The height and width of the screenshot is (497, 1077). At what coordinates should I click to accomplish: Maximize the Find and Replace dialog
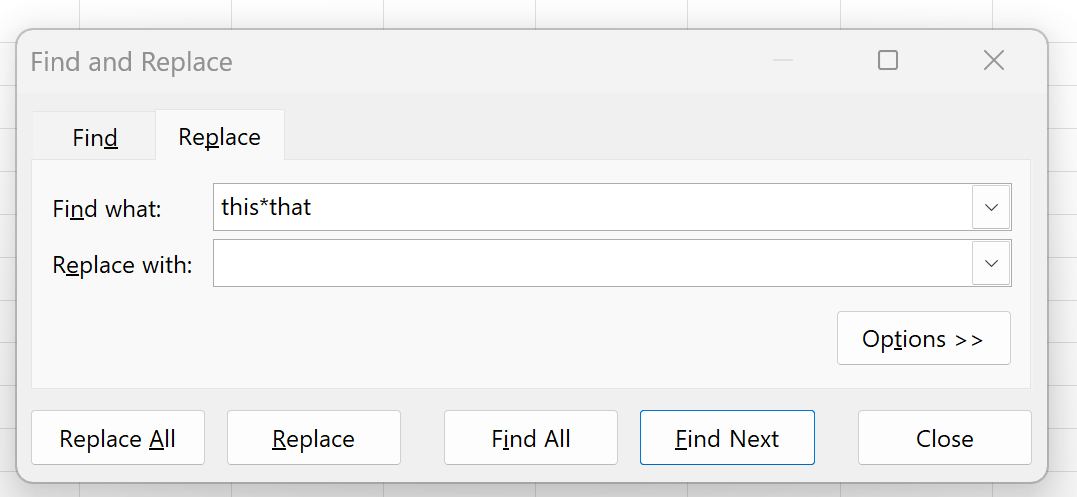(x=887, y=61)
